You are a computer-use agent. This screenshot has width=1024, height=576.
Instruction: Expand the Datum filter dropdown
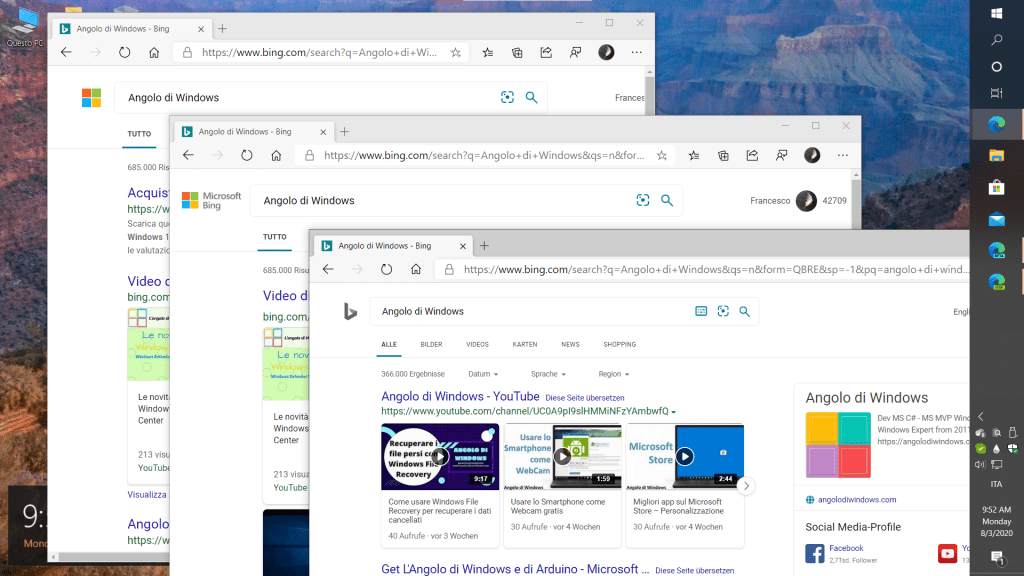click(482, 374)
